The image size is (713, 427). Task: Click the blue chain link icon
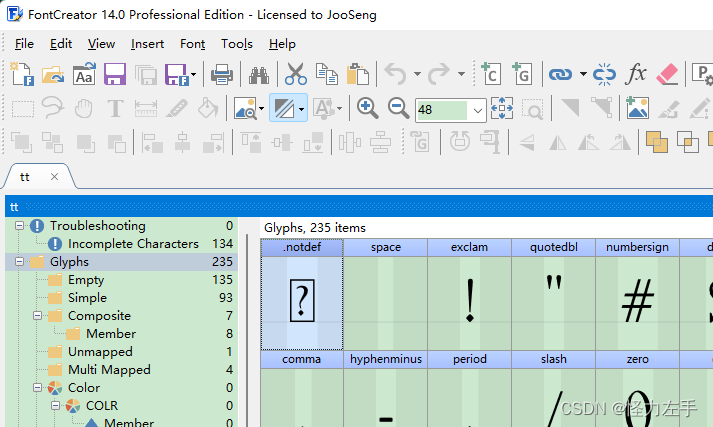pos(560,74)
